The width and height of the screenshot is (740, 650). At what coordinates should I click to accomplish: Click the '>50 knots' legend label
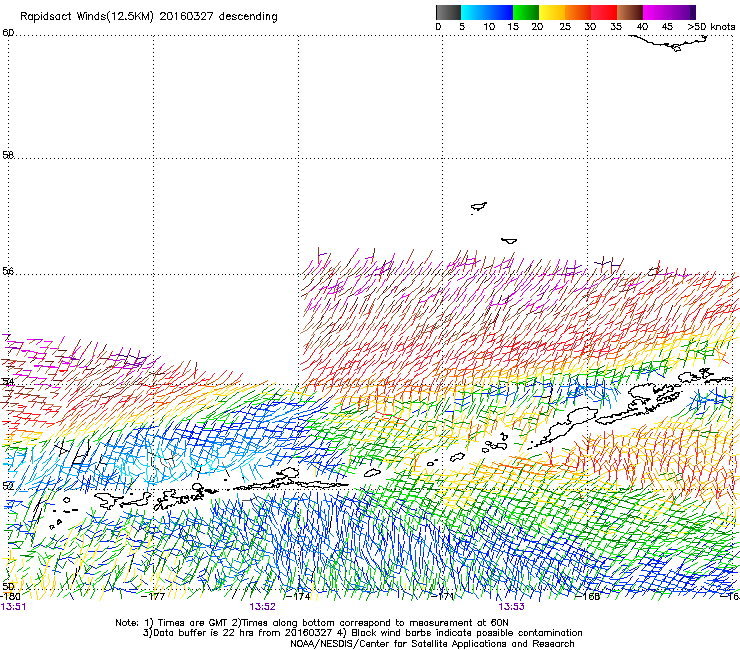(x=711, y=27)
